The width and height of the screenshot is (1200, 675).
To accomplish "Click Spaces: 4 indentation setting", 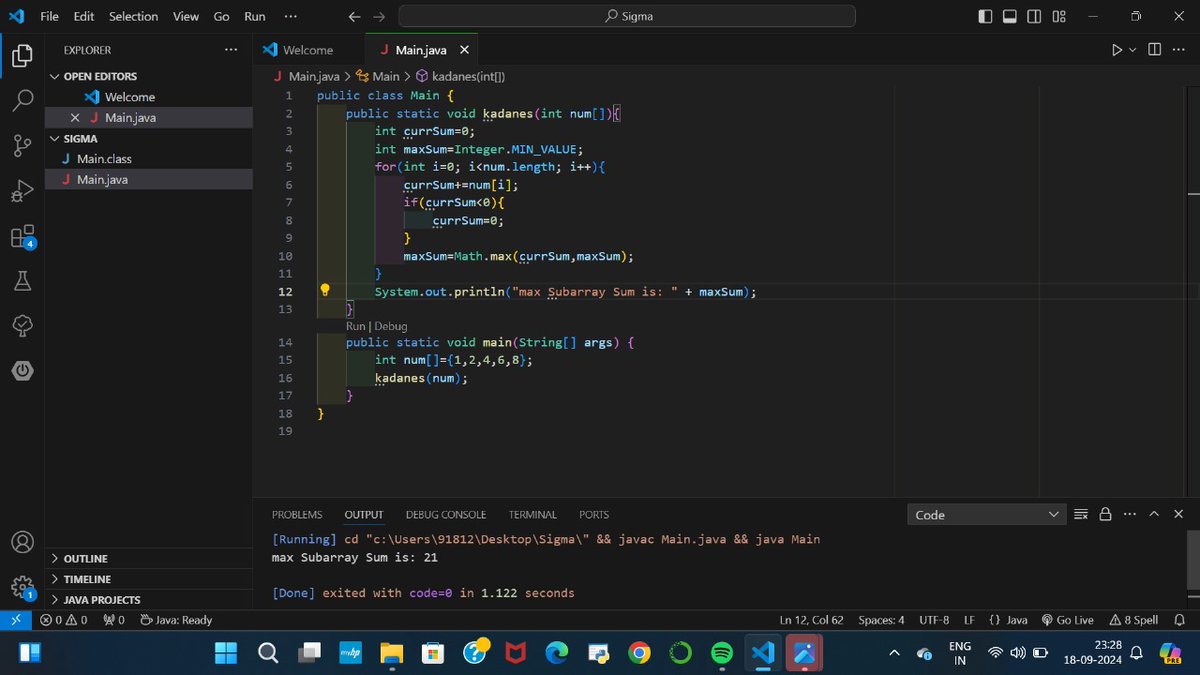I will click(x=881, y=620).
